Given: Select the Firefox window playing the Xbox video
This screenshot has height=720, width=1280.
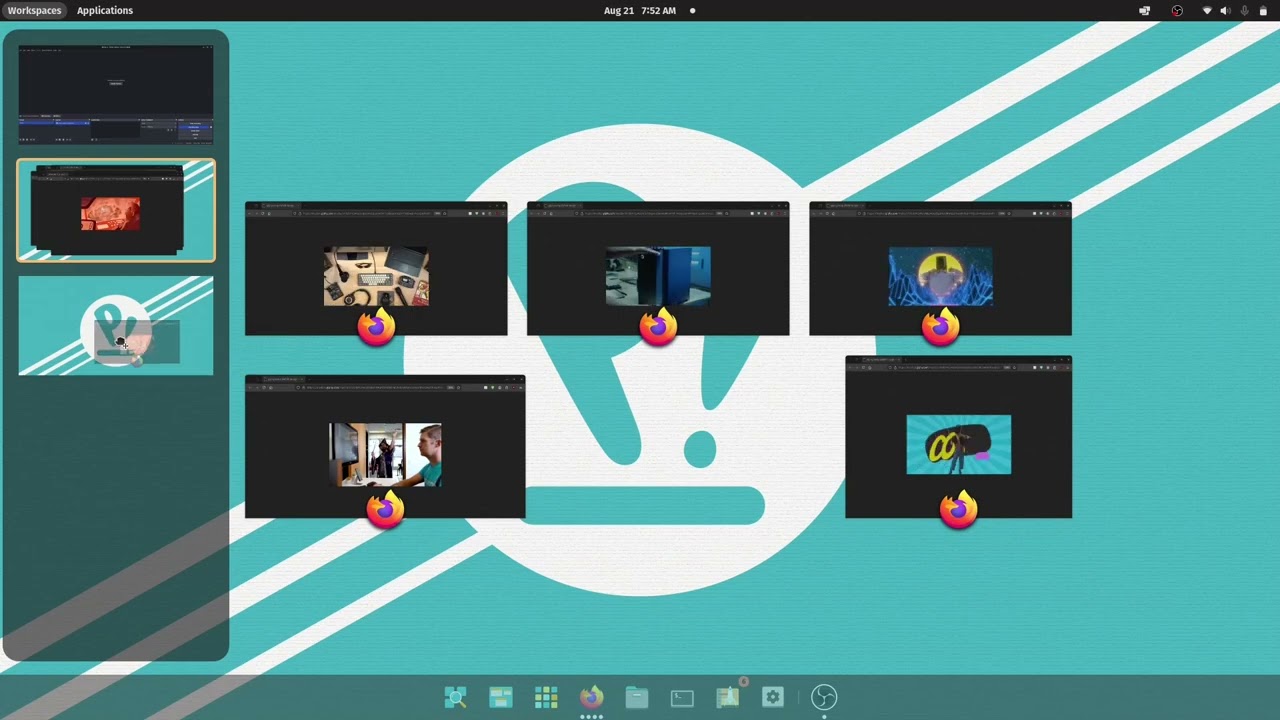Looking at the screenshot, I should [x=657, y=267].
